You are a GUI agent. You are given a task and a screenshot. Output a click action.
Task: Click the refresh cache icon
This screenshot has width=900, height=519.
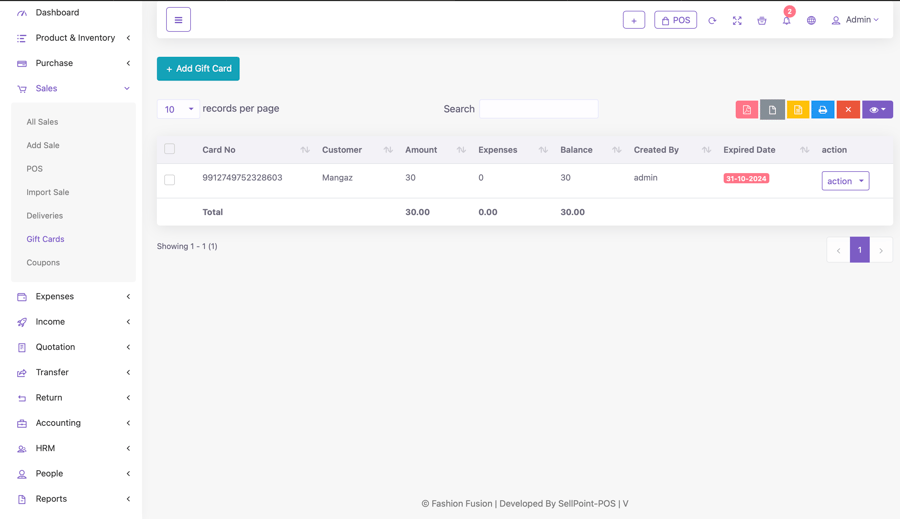pyautogui.click(x=712, y=20)
